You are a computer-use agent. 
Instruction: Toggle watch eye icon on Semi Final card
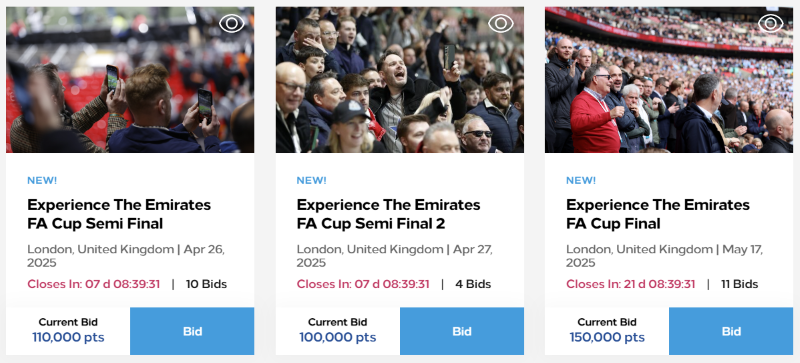[x=232, y=23]
